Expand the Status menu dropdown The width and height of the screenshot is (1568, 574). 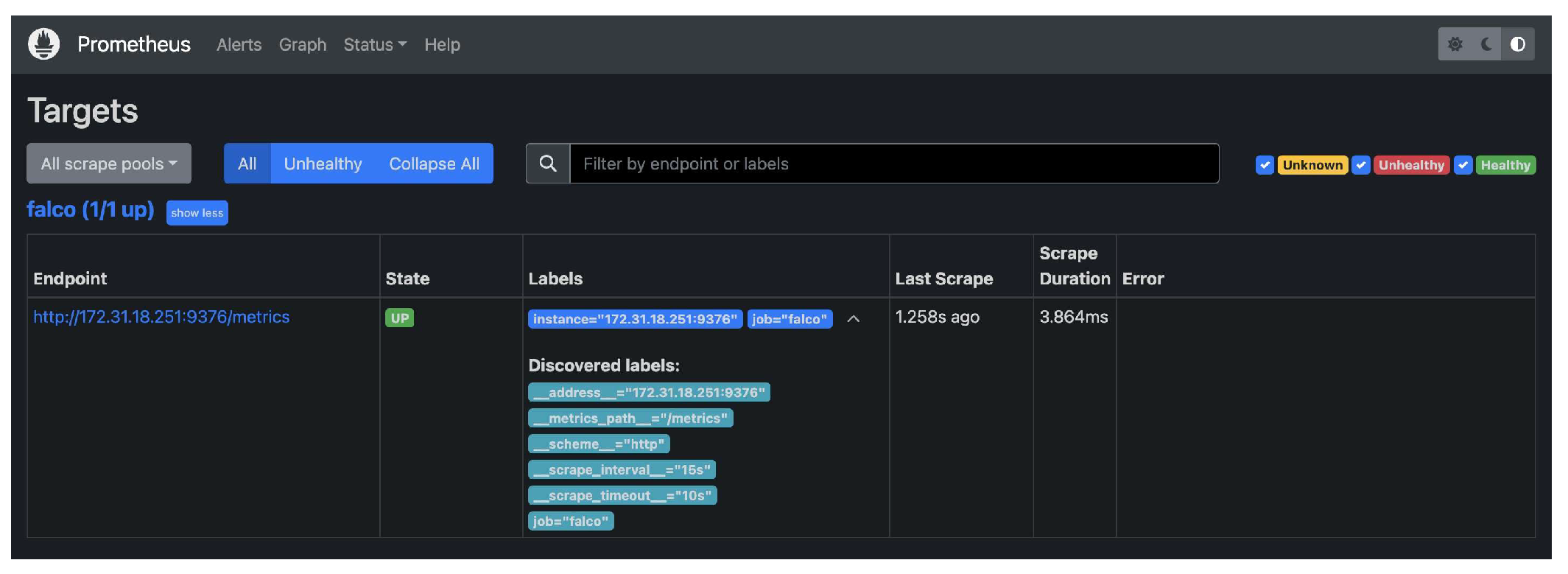pos(375,45)
